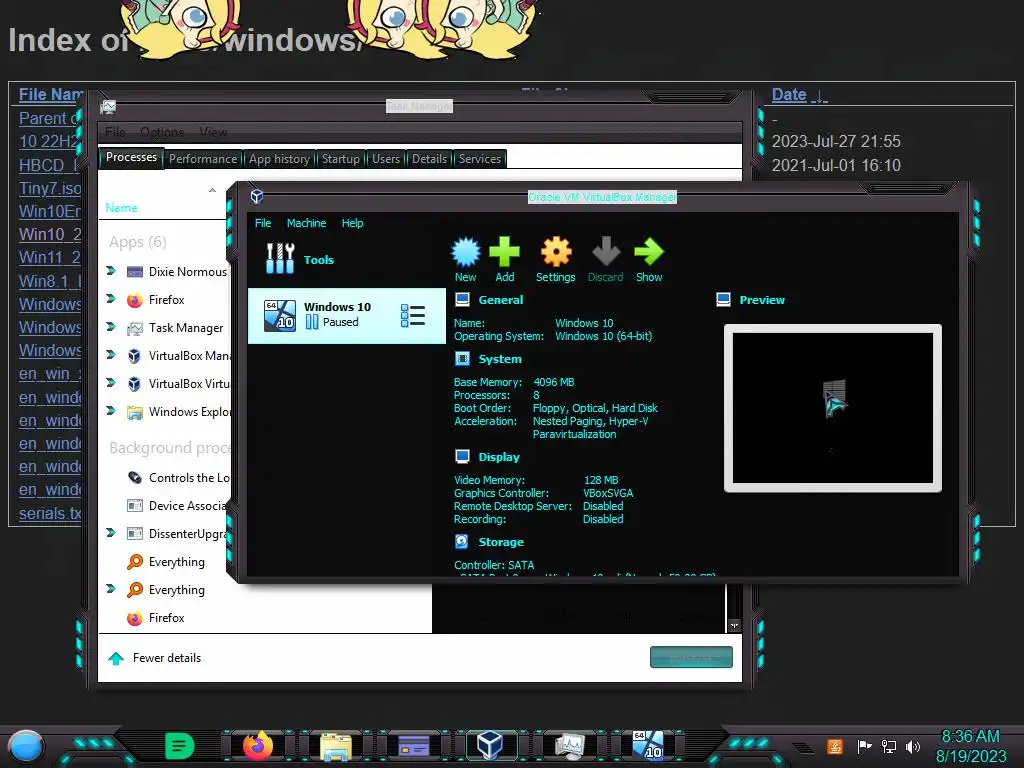
Task: Click the orange tray application icon
Action: pyautogui.click(x=835, y=746)
